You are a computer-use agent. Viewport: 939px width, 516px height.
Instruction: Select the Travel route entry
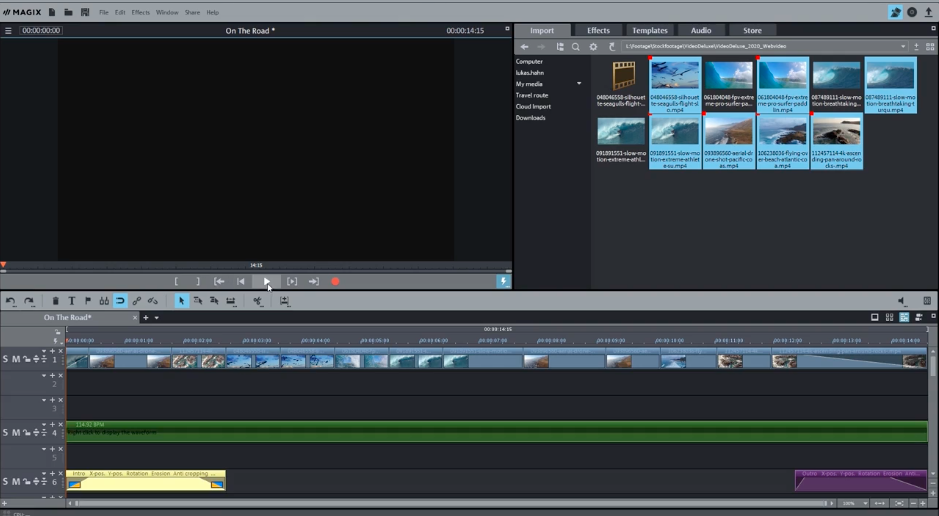point(532,95)
